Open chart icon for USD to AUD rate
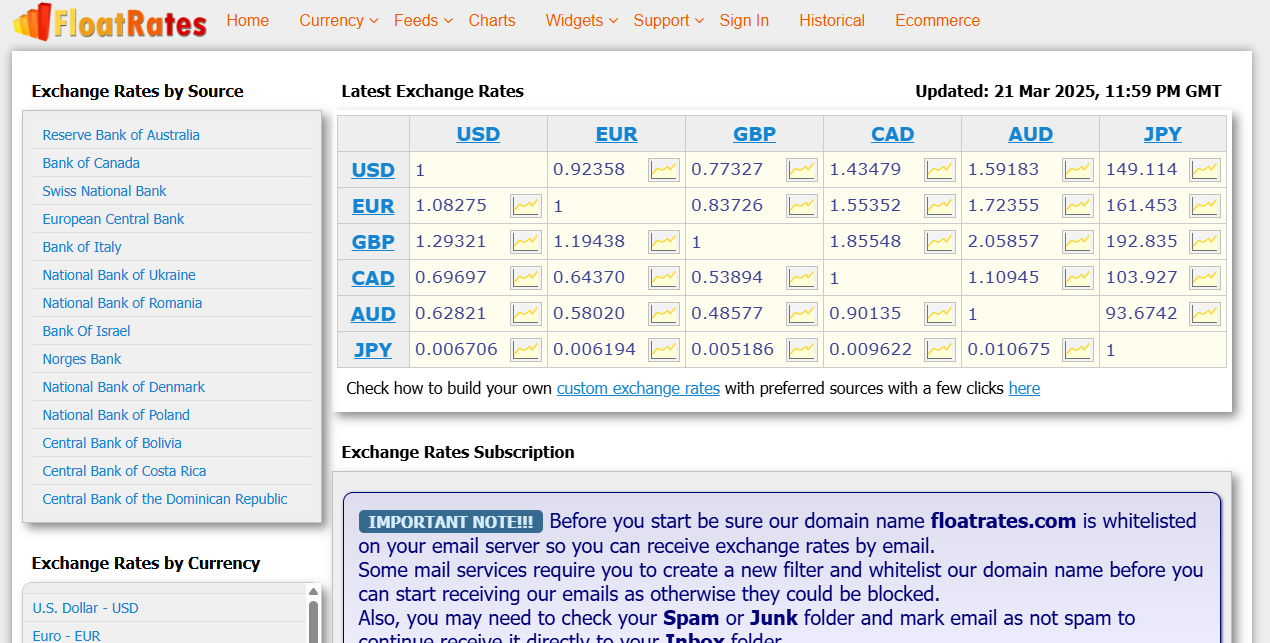Viewport: 1270px width, 643px height. pyautogui.click(x=1078, y=170)
